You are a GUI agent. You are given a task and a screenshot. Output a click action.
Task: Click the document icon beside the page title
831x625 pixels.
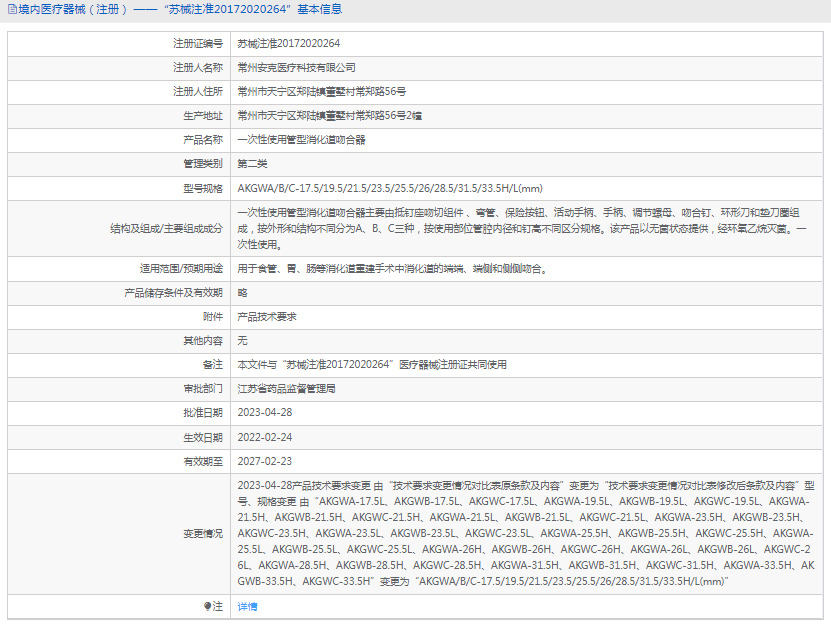(x=12, y=10)
